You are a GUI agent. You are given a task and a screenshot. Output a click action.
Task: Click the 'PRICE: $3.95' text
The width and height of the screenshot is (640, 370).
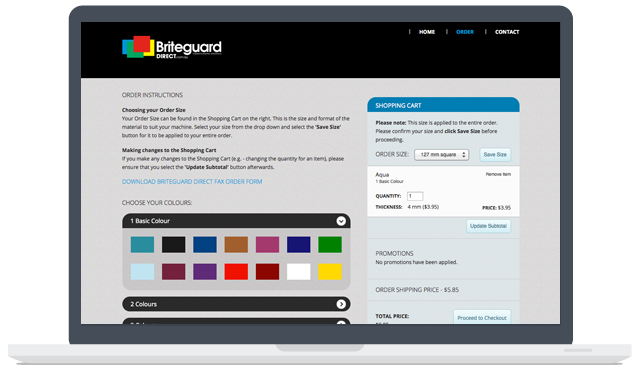click(x=496, y=208)
